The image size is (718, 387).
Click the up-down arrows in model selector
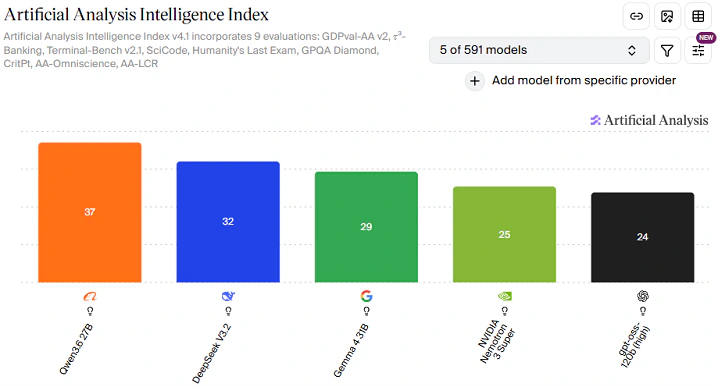tap(631, 50)
